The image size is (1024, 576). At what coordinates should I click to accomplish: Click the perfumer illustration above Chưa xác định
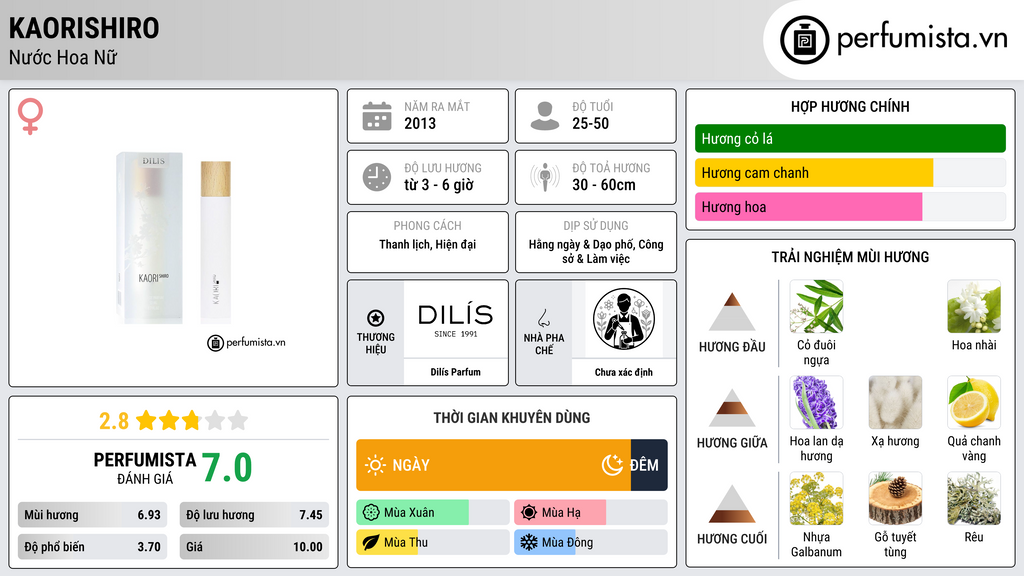point(624,320)
